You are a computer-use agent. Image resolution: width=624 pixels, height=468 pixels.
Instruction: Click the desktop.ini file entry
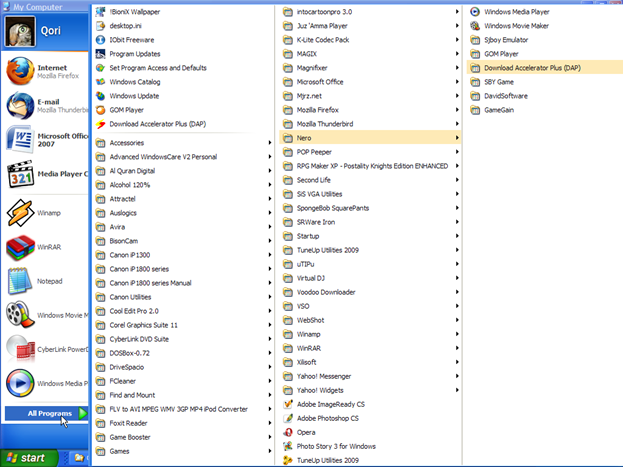pyautogui.click(x=183, y=26)
